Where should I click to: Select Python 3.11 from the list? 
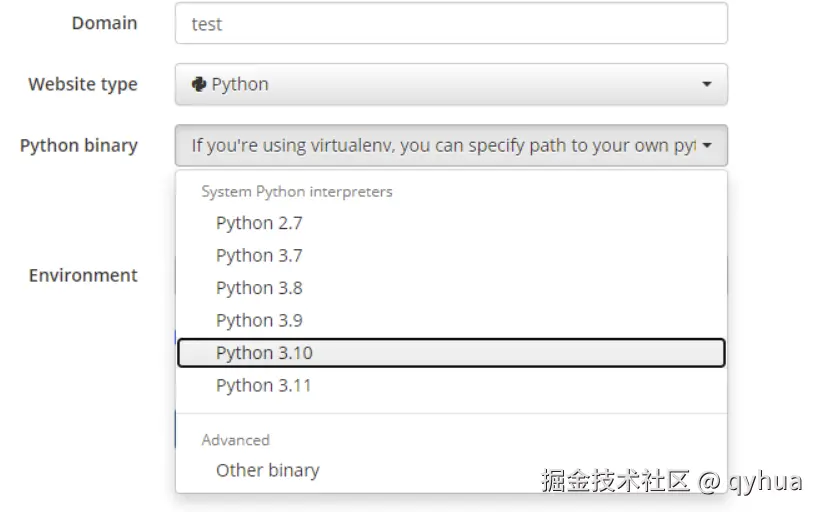pos(264,385)
